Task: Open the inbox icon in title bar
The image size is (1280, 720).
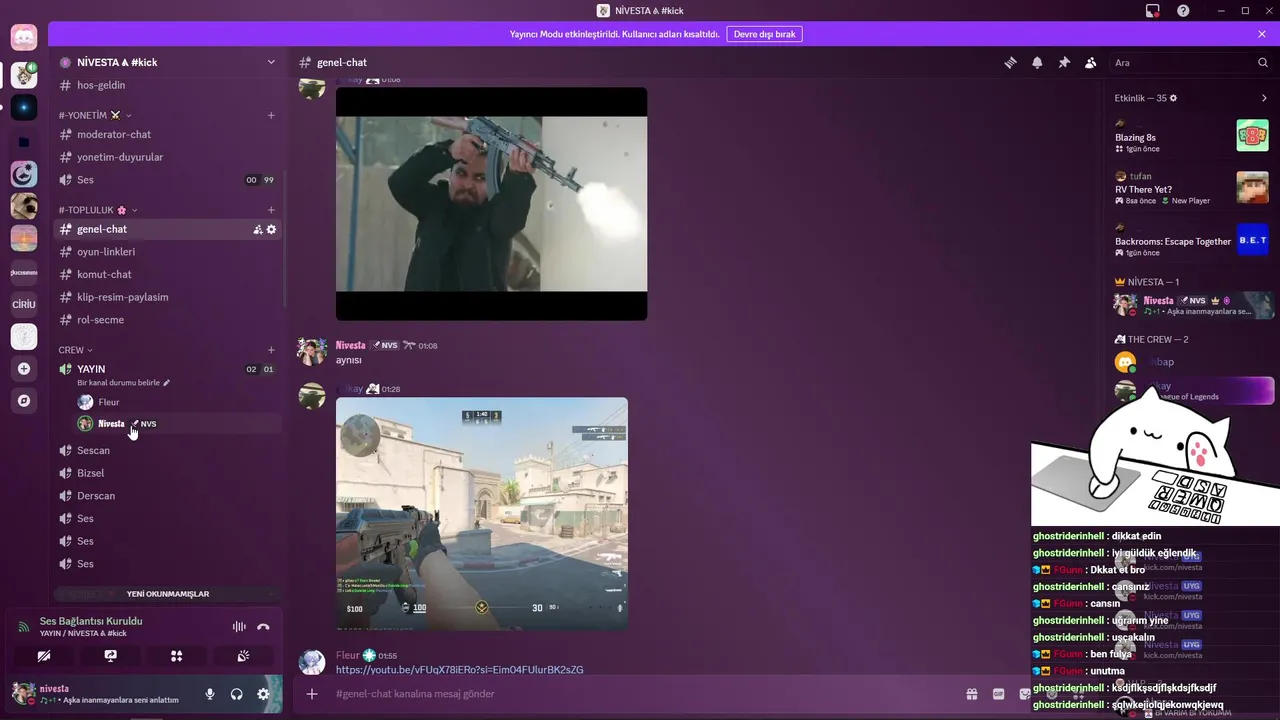Action: pyautogui.click(x=1153, y=10)
